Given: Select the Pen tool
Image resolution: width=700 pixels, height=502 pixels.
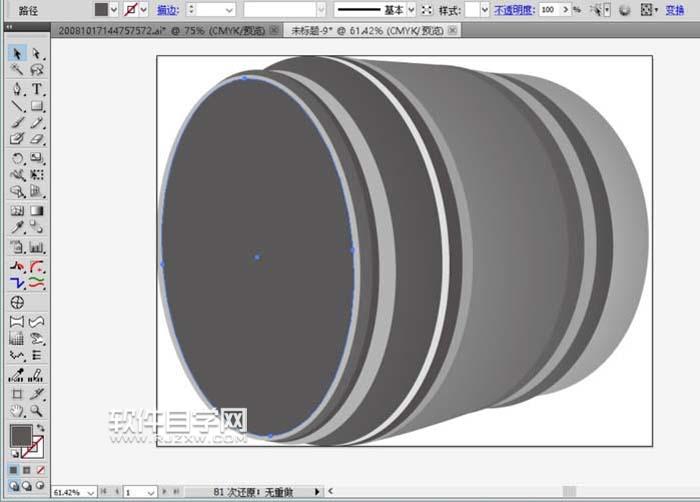Looking at the screenshot, I should [17, 89].
